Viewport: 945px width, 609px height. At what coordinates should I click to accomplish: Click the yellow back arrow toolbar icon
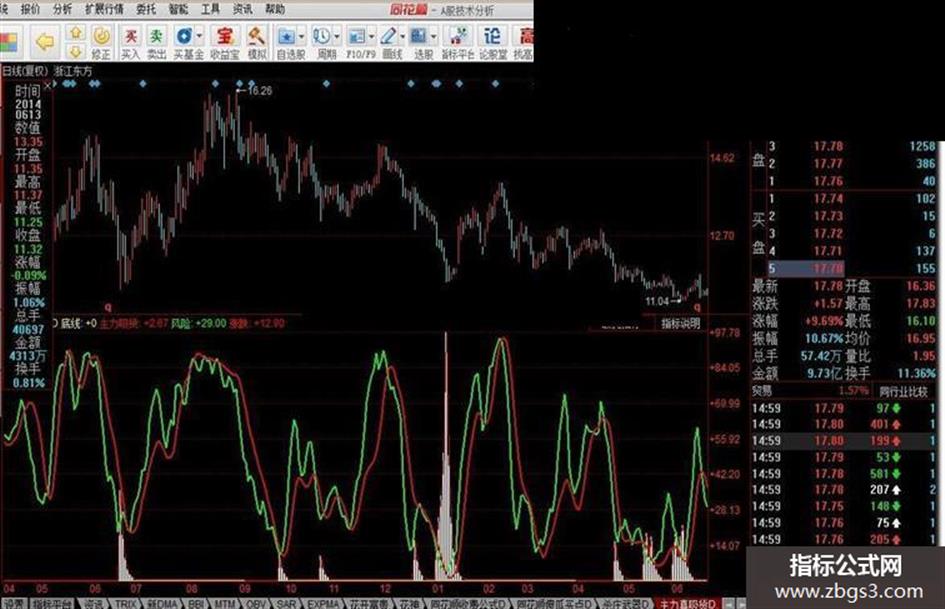[x=45, y=42]
